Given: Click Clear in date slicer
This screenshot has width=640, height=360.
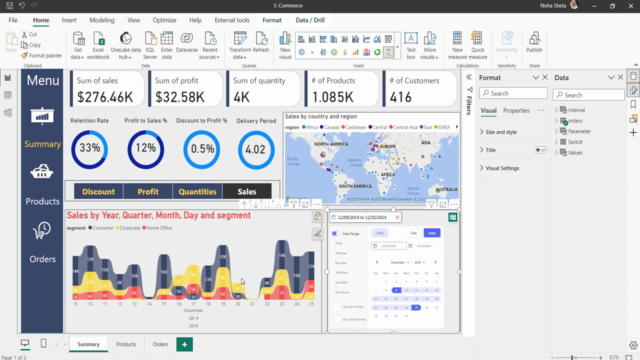Looking at the screenshot, I should coord(413,233).
